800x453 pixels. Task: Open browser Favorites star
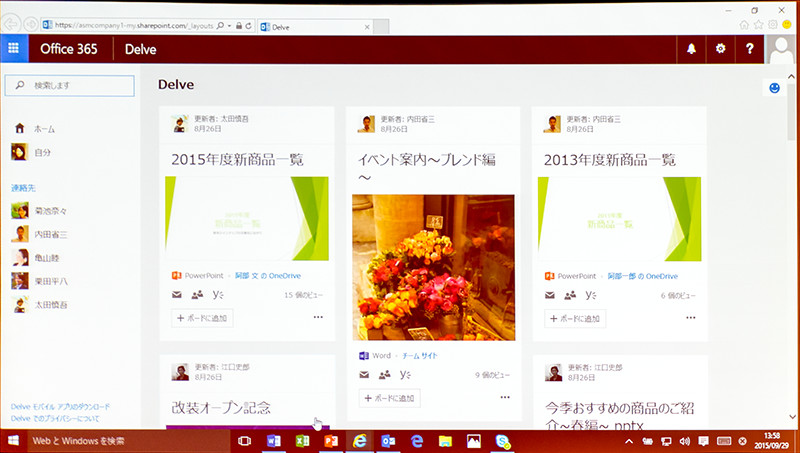pyautogui.click(x=759, y=24)
